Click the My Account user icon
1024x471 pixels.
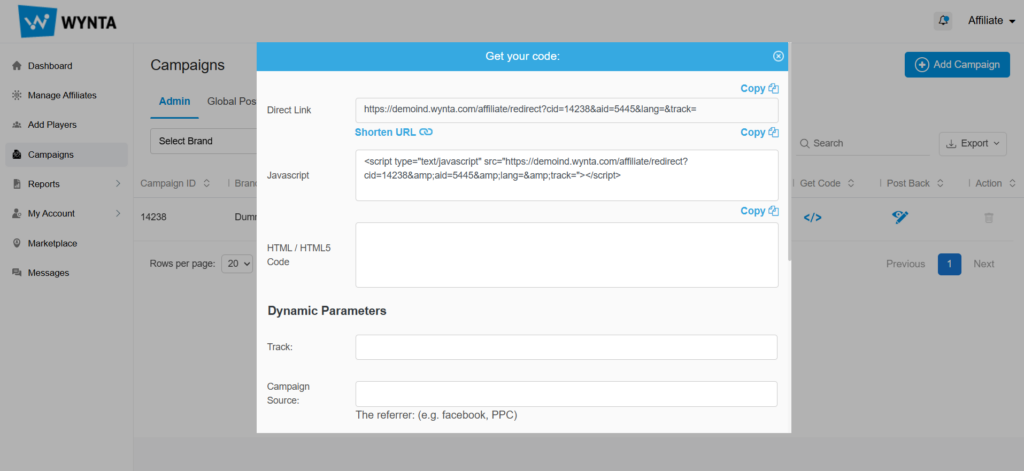tap(17, 214)
